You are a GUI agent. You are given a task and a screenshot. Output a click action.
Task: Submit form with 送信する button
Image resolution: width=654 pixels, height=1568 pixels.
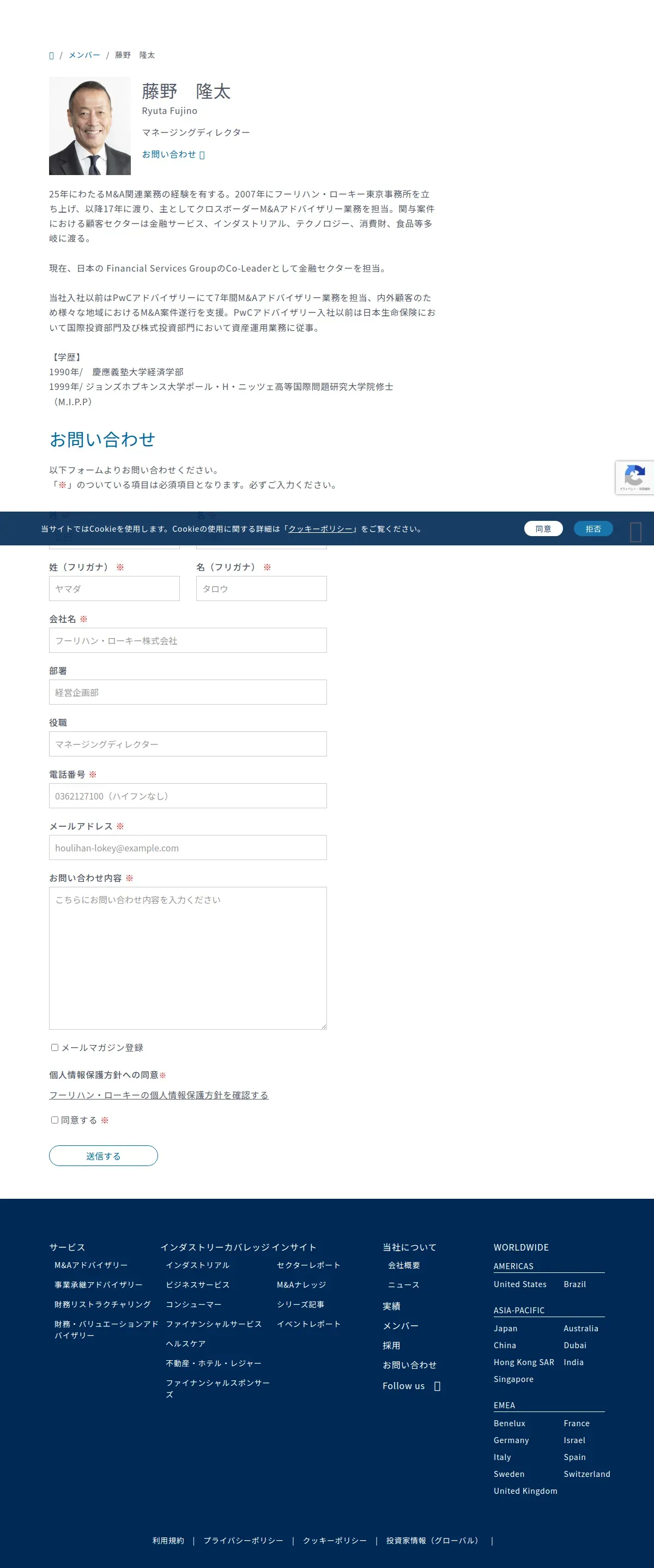[104, 1156]
